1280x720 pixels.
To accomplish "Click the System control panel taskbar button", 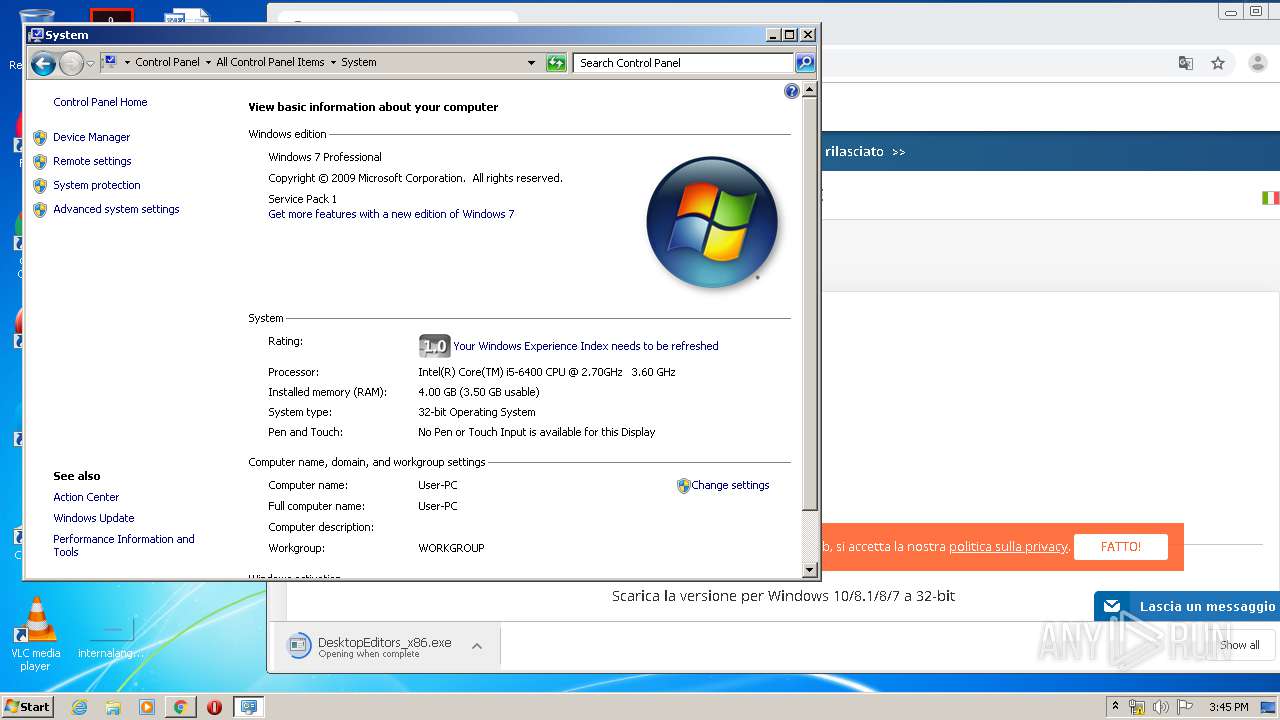I will tap(248, 707).
